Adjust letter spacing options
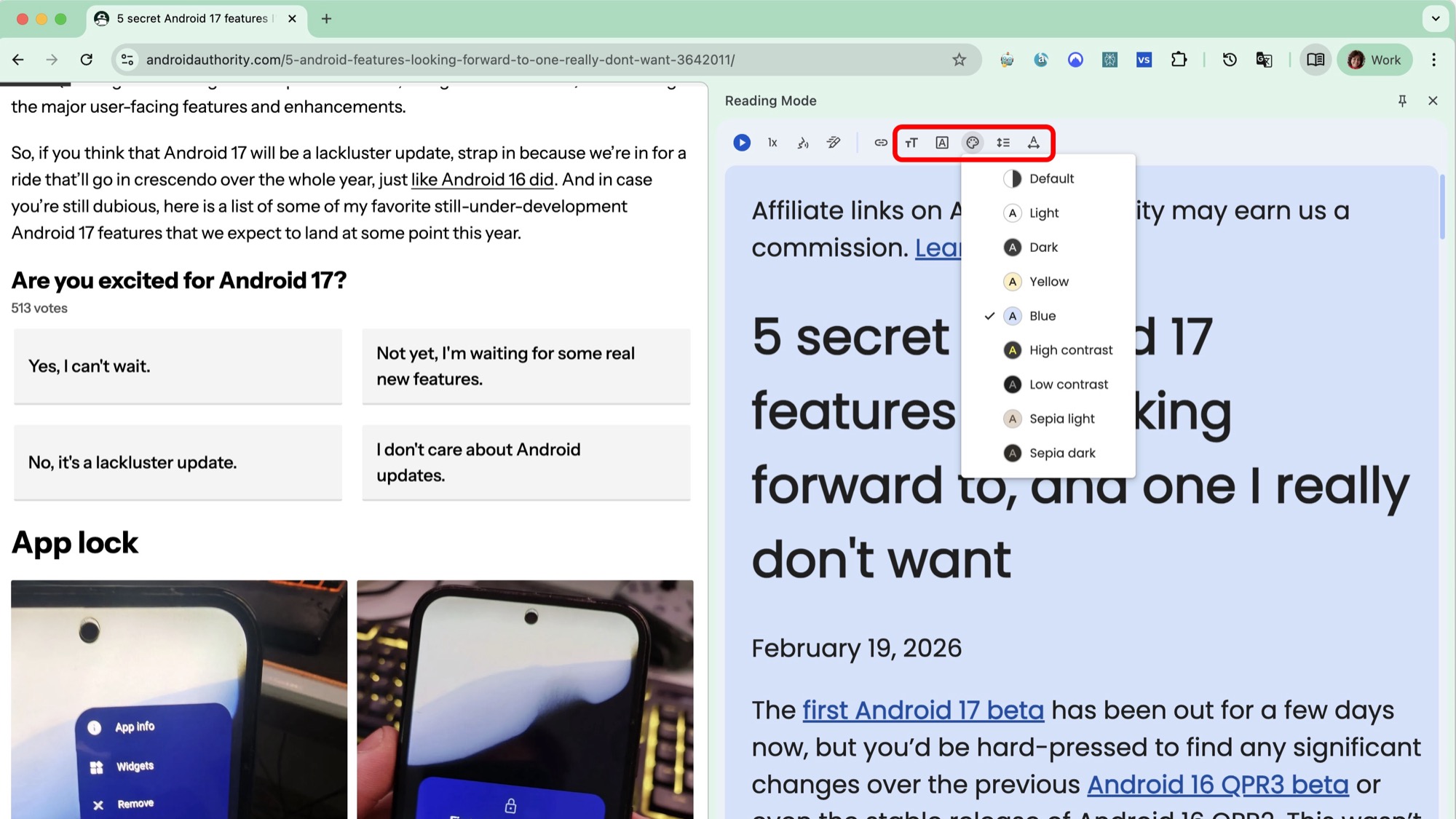 click(1034, 143)
